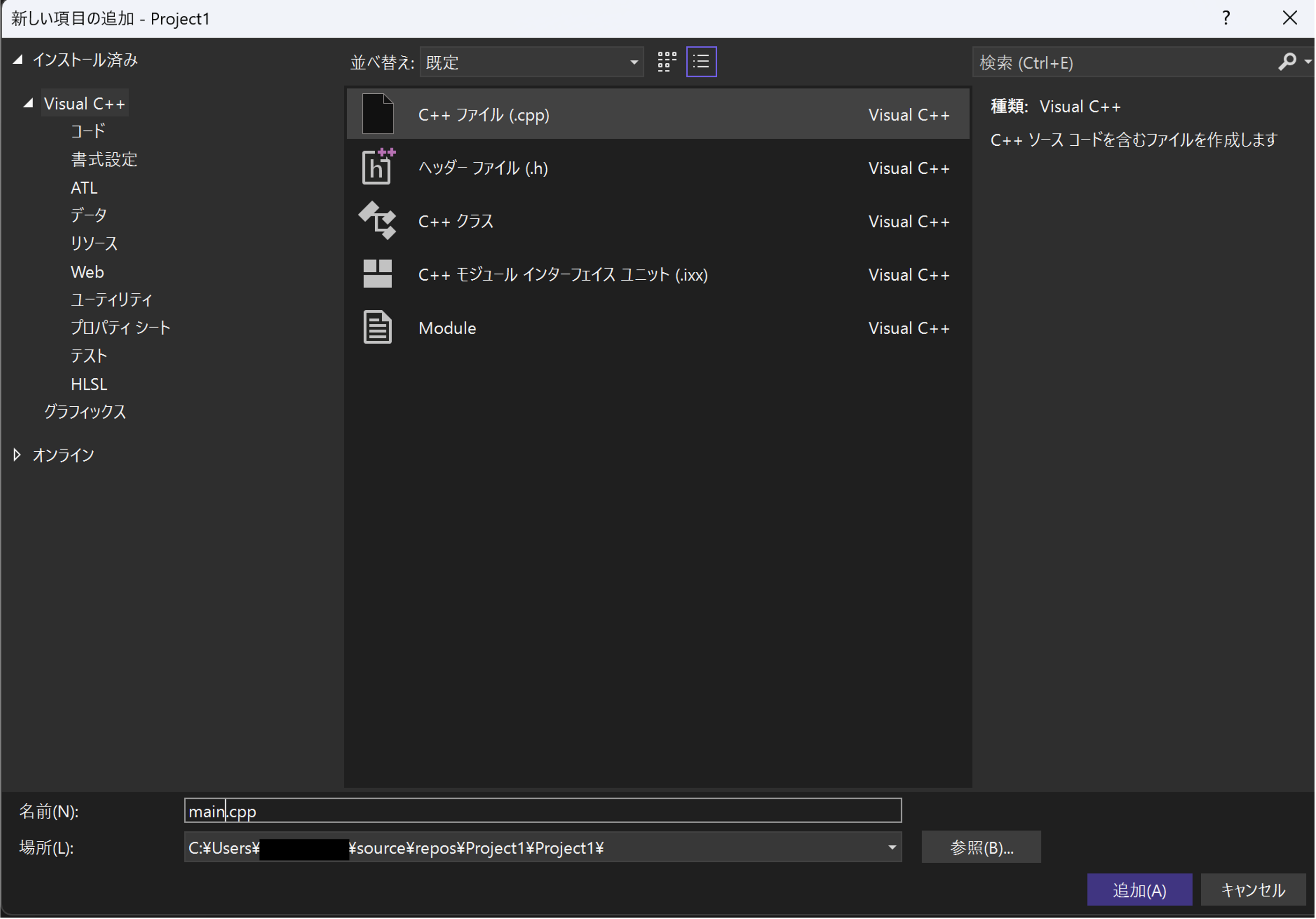Open the 場所 location dropdown arrow
This screenshot has height=919, width=1316.
[x=892, y=847]
